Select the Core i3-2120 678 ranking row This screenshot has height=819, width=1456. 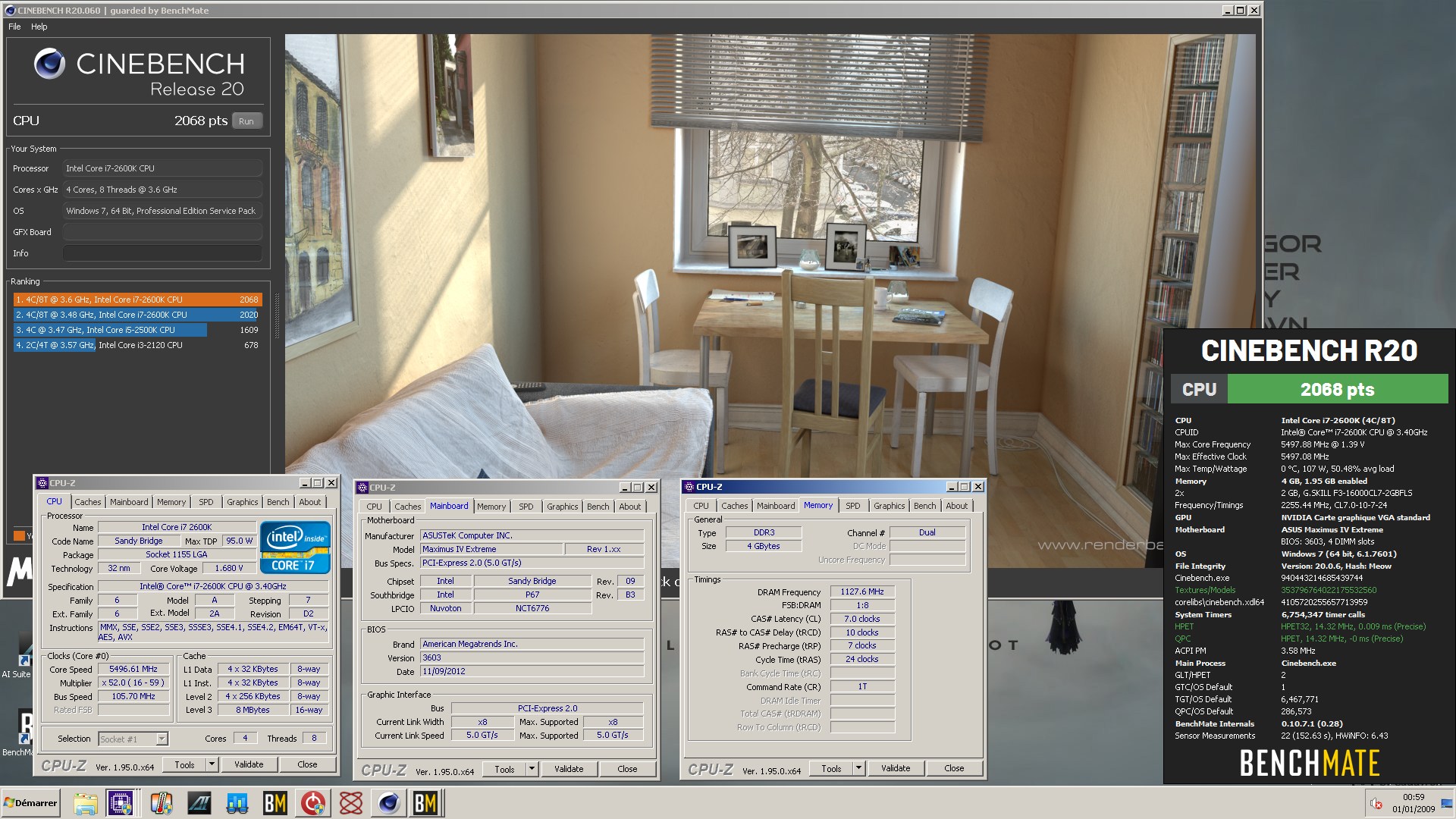138,345
